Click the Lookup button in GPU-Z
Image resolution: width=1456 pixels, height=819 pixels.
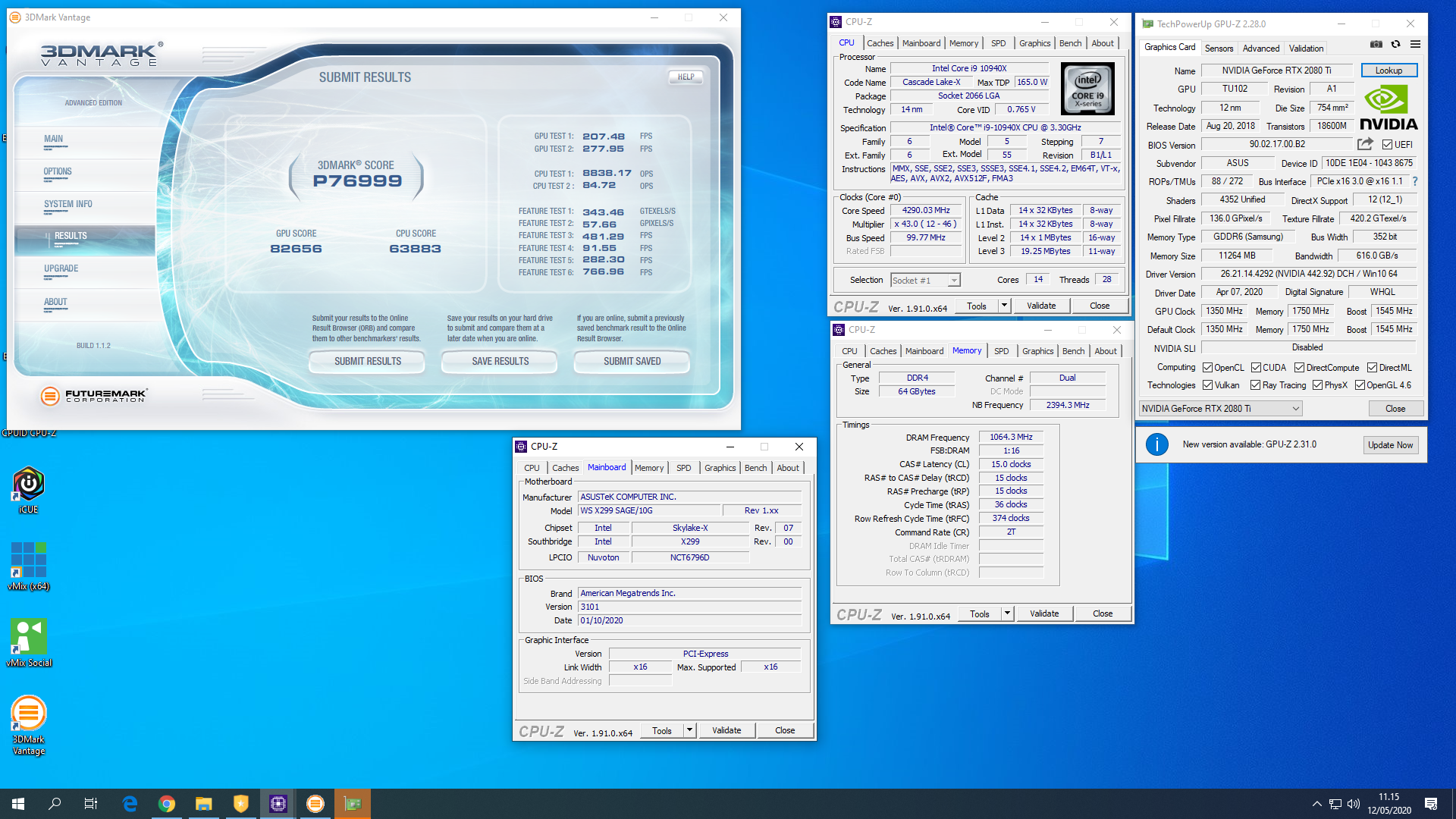coord(1389,71)
